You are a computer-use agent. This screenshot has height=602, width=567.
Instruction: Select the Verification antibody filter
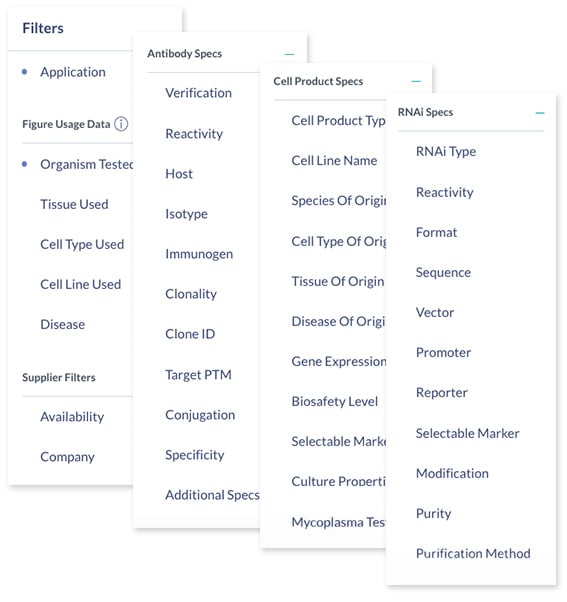point(198,93)
